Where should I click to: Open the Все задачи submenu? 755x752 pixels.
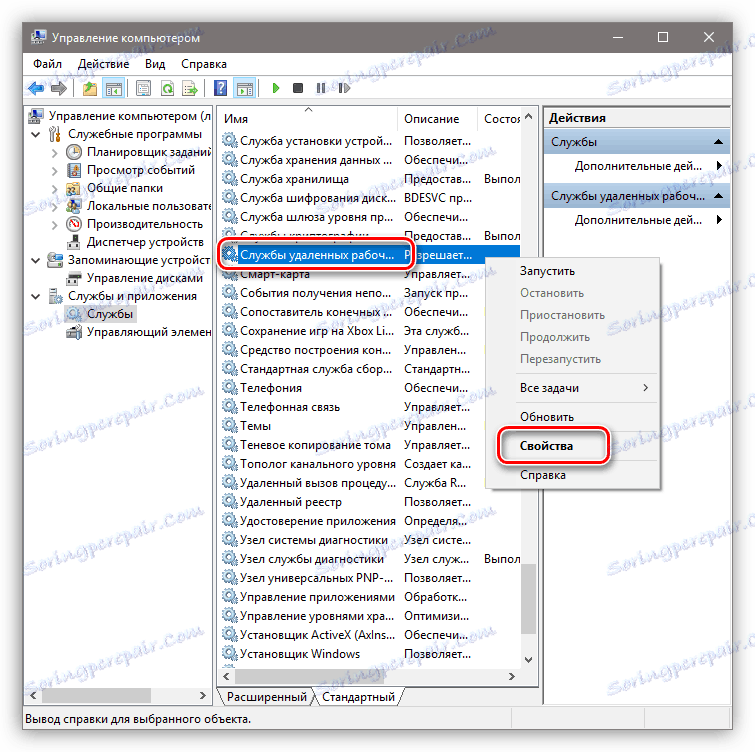coord(584,388)
